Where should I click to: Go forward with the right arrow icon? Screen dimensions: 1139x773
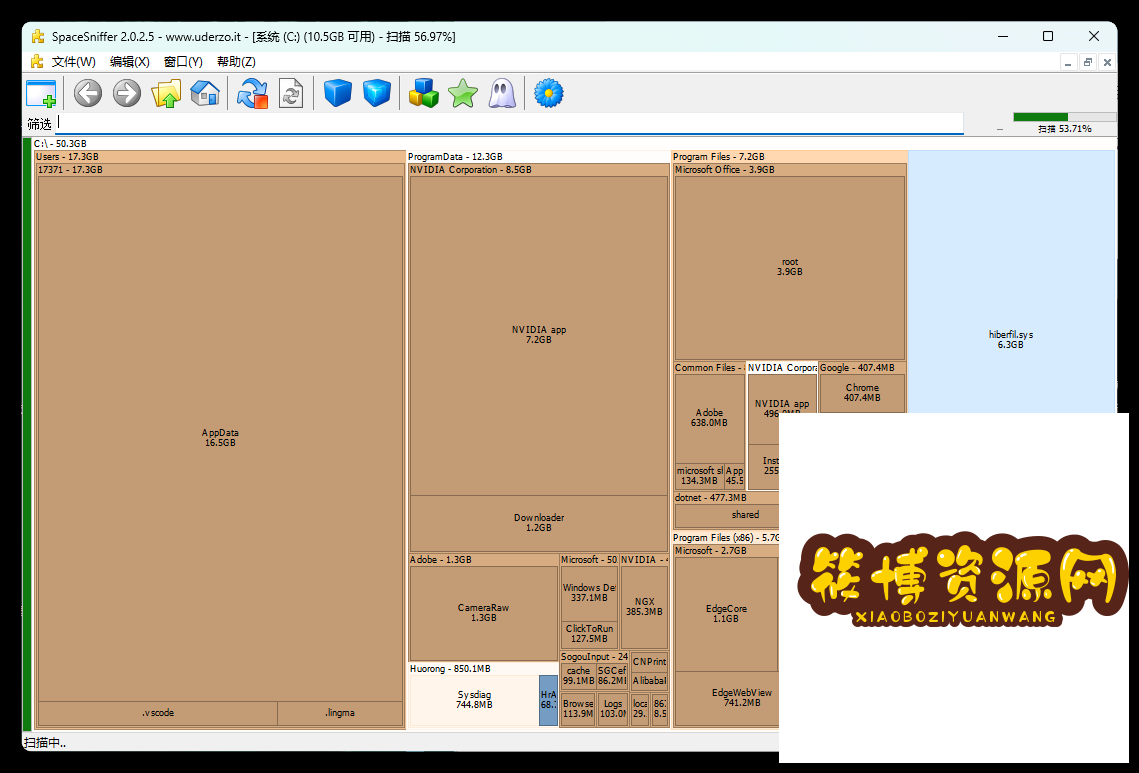(127, 94)
